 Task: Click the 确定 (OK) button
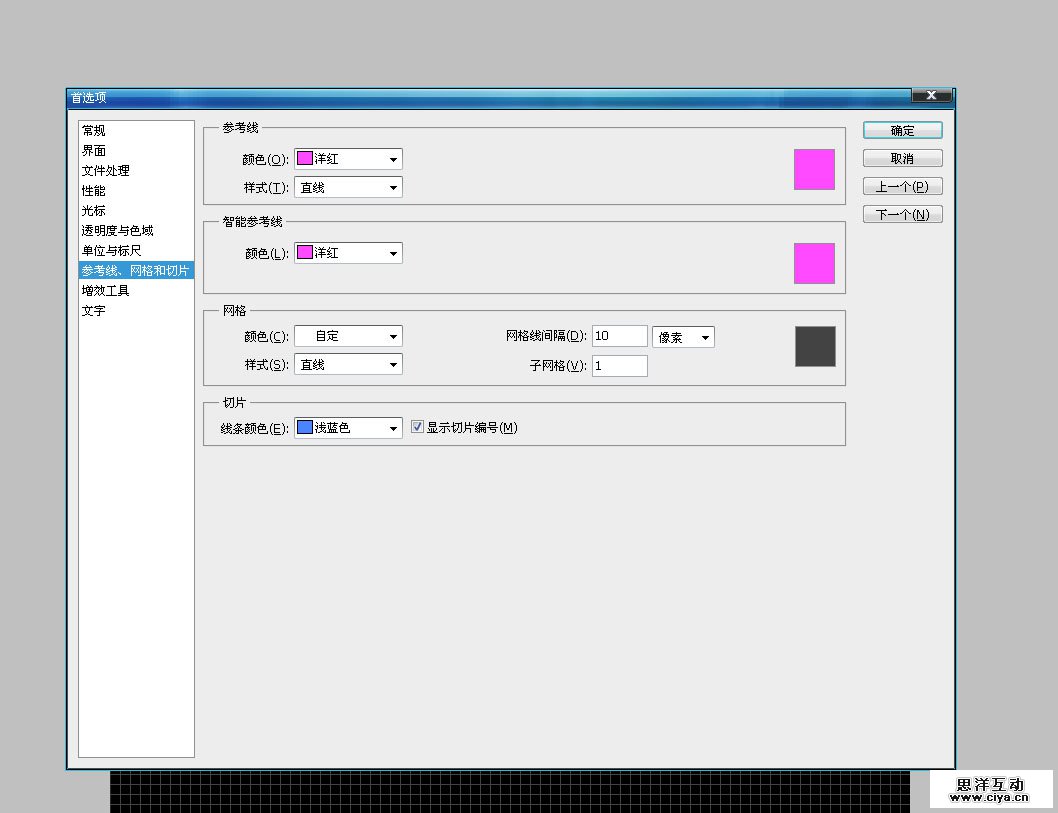tap(902, 131)
